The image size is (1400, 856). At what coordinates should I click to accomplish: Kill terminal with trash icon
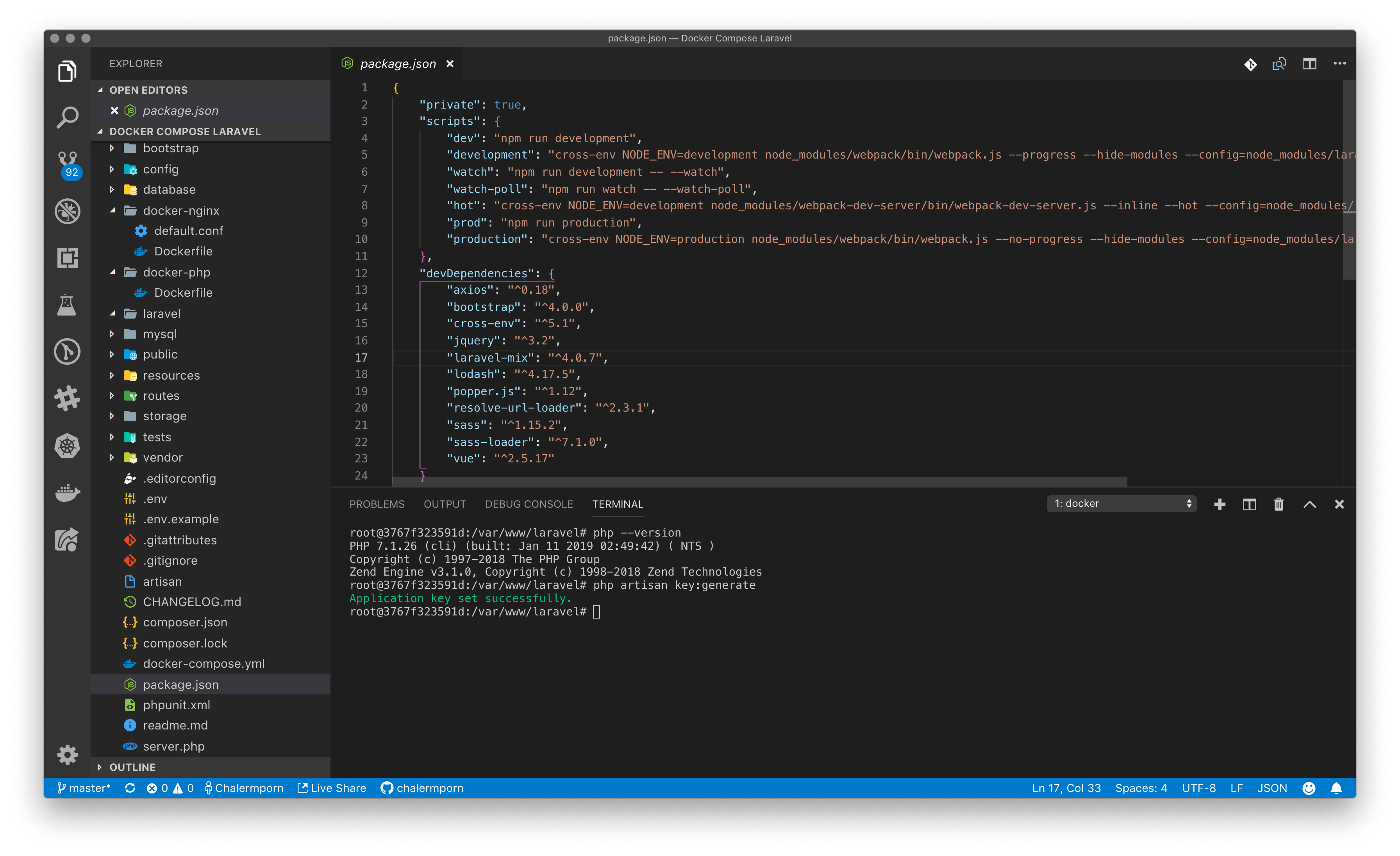[1279, 505]
